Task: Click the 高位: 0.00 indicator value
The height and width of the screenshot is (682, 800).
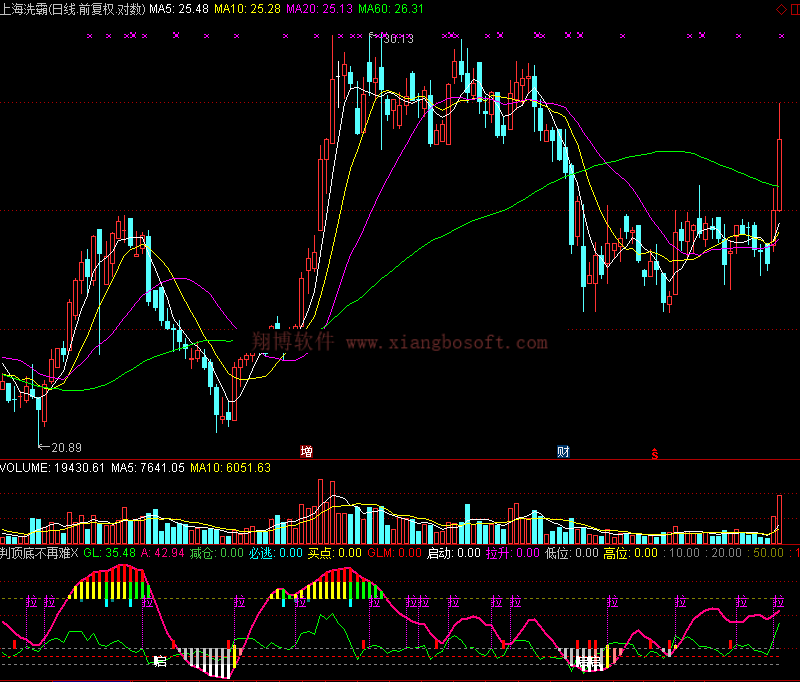Action: [x=631, y=553]
